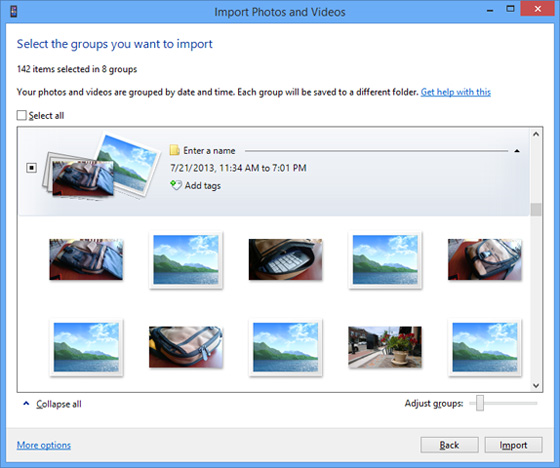Viewport: 560px width, 468px height.
Task: Open More options link
Action: point(44,445)
